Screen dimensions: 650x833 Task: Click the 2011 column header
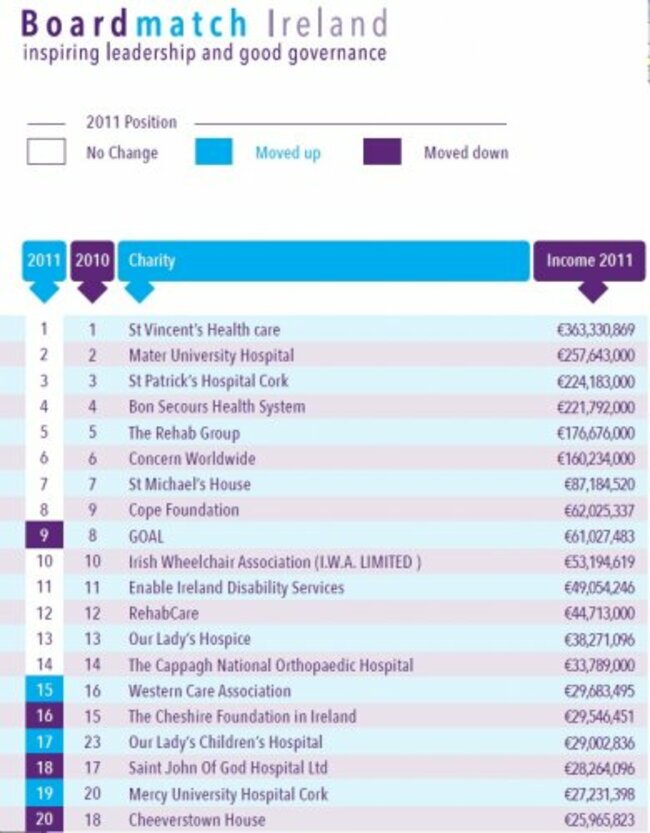click(44, 261)
